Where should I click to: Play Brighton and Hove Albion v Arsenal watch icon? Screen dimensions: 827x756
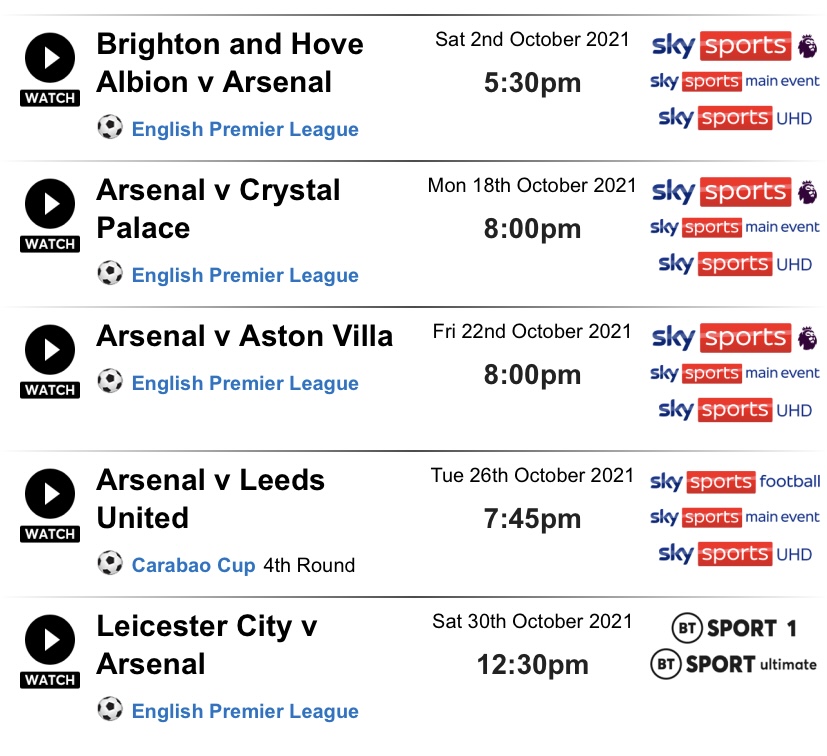[x=50, y=70]
